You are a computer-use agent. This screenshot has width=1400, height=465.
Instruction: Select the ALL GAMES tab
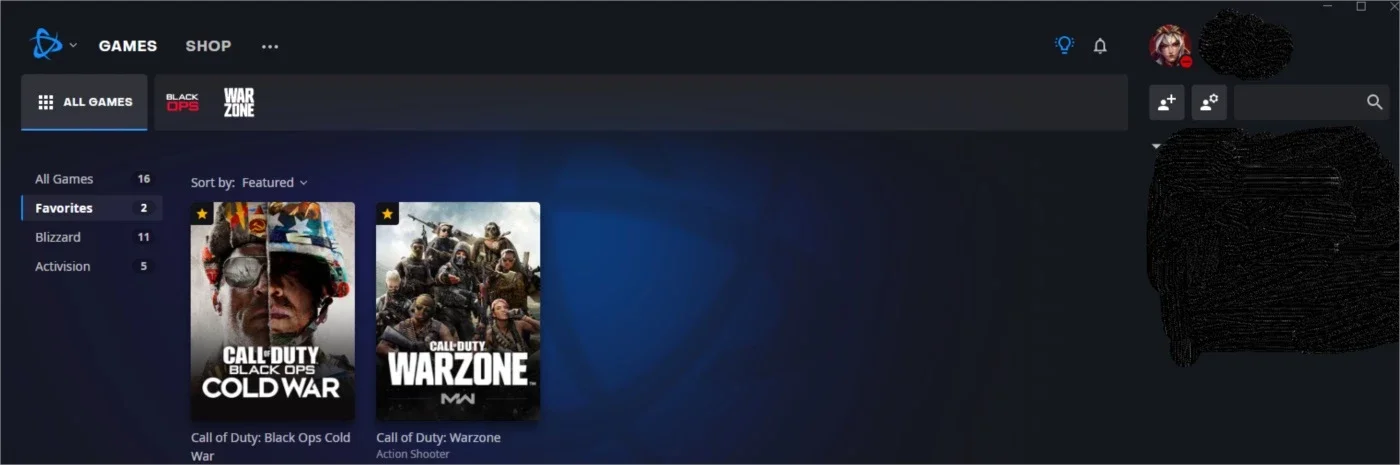[x=84, y=102]
